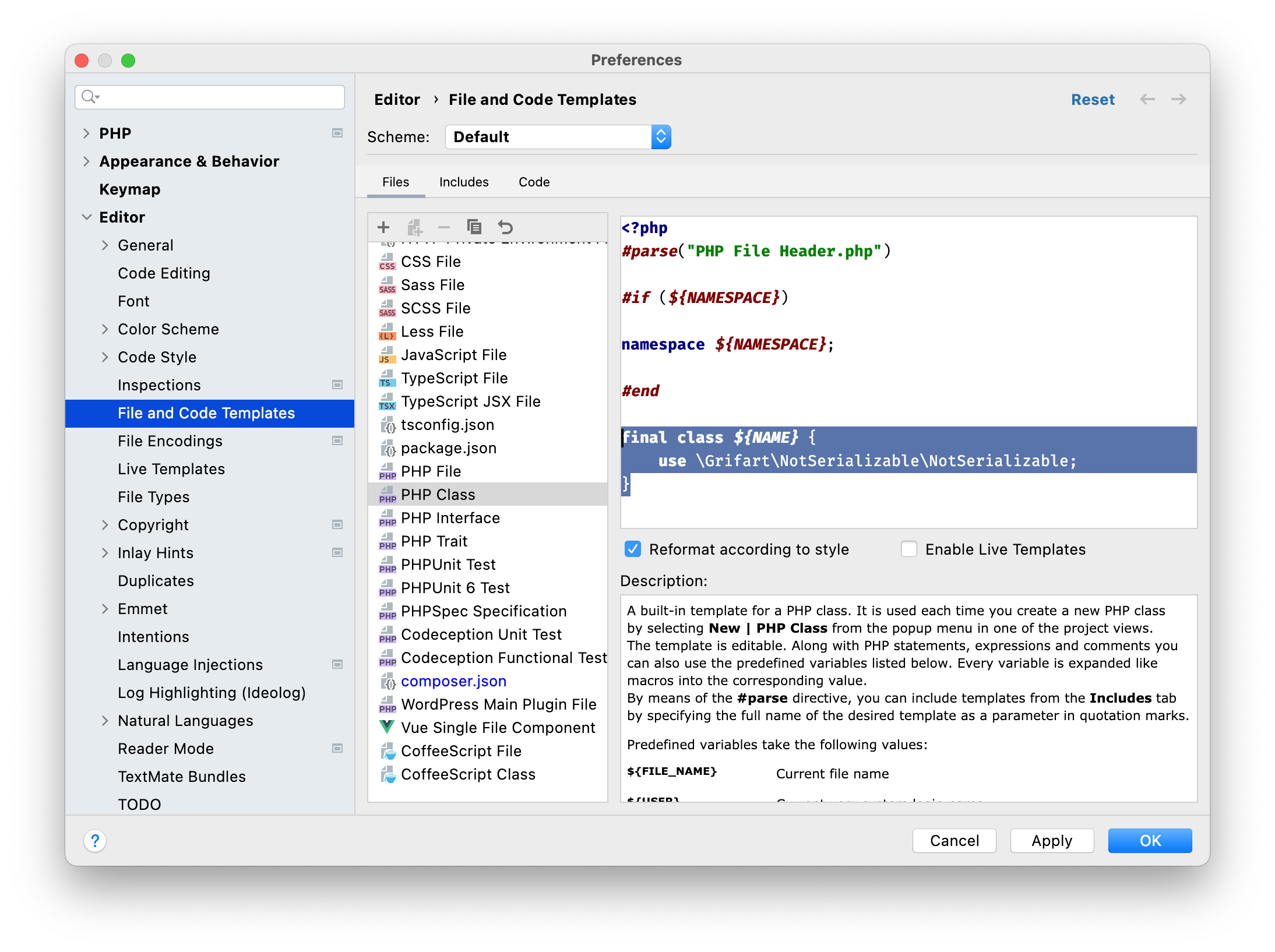Expand Appearance & Behavior settings
The width and height of the screenshot is (1275, 952).
[87, 161]
